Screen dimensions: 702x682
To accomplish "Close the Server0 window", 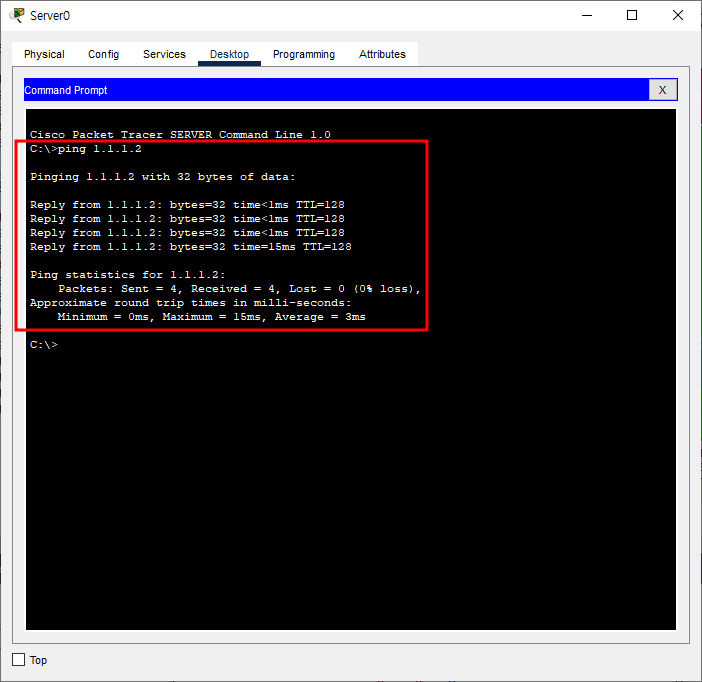I will coord(678,15).
